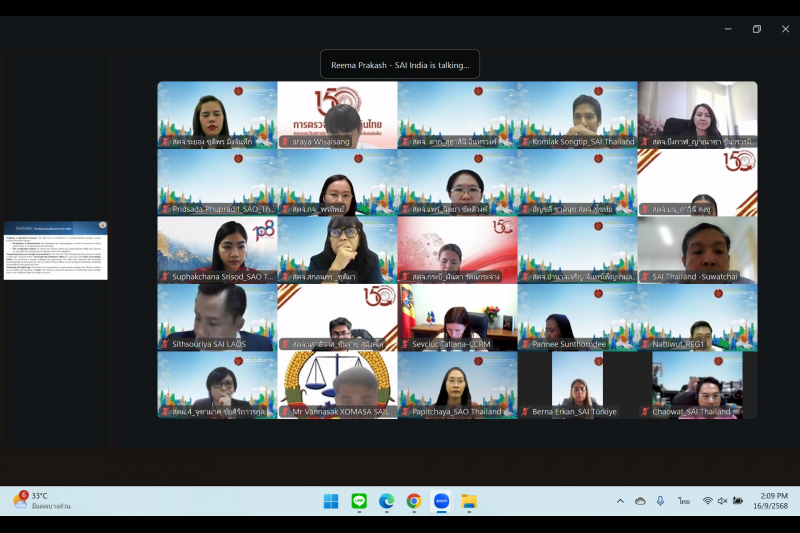Image resolution: width=800 pixels, height=533 pixels.
Task: Launch Microsoft Edge from taskbar
Action: pos(386,501)
